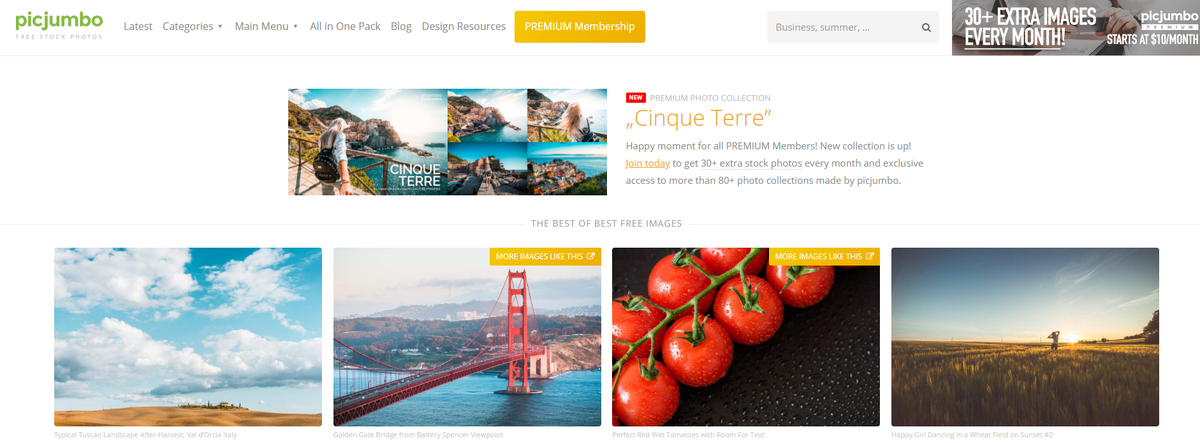This screenshot has height=443, width=1200.
Task: Click external link icon on Golden Gate image
Action: 591,256
